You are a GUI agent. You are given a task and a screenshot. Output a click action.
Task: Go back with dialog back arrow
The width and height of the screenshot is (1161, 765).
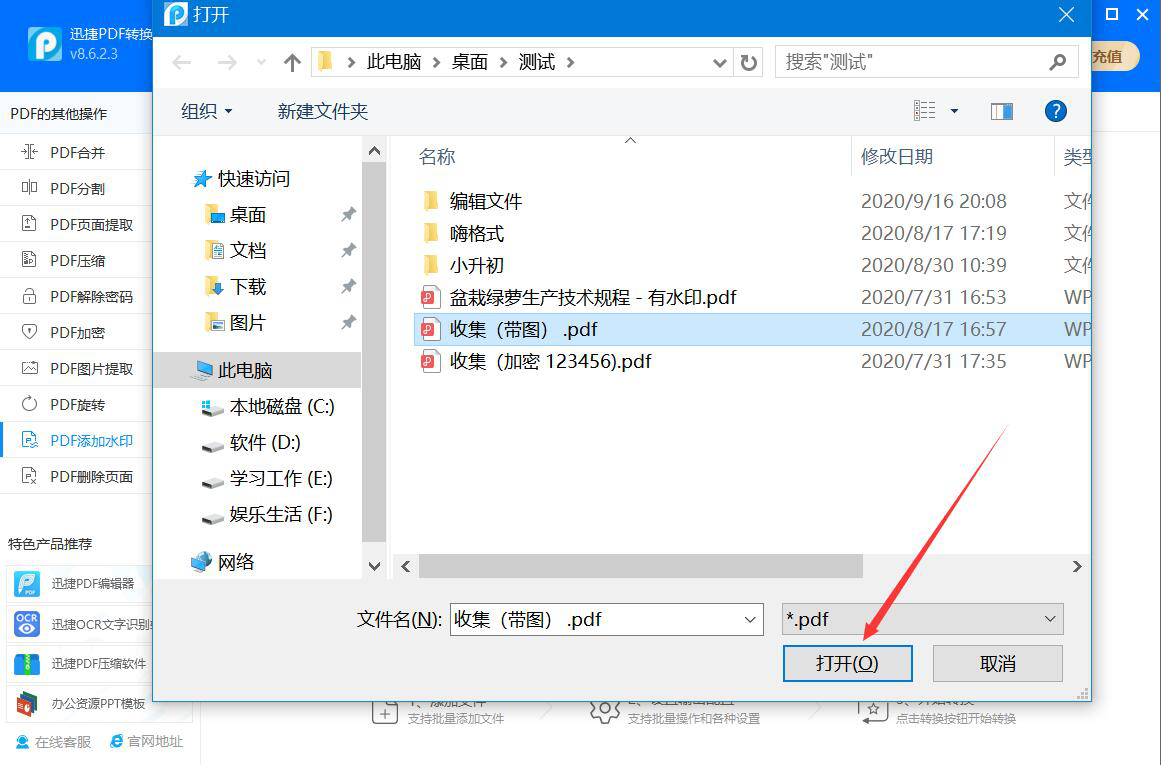point(181,62)
